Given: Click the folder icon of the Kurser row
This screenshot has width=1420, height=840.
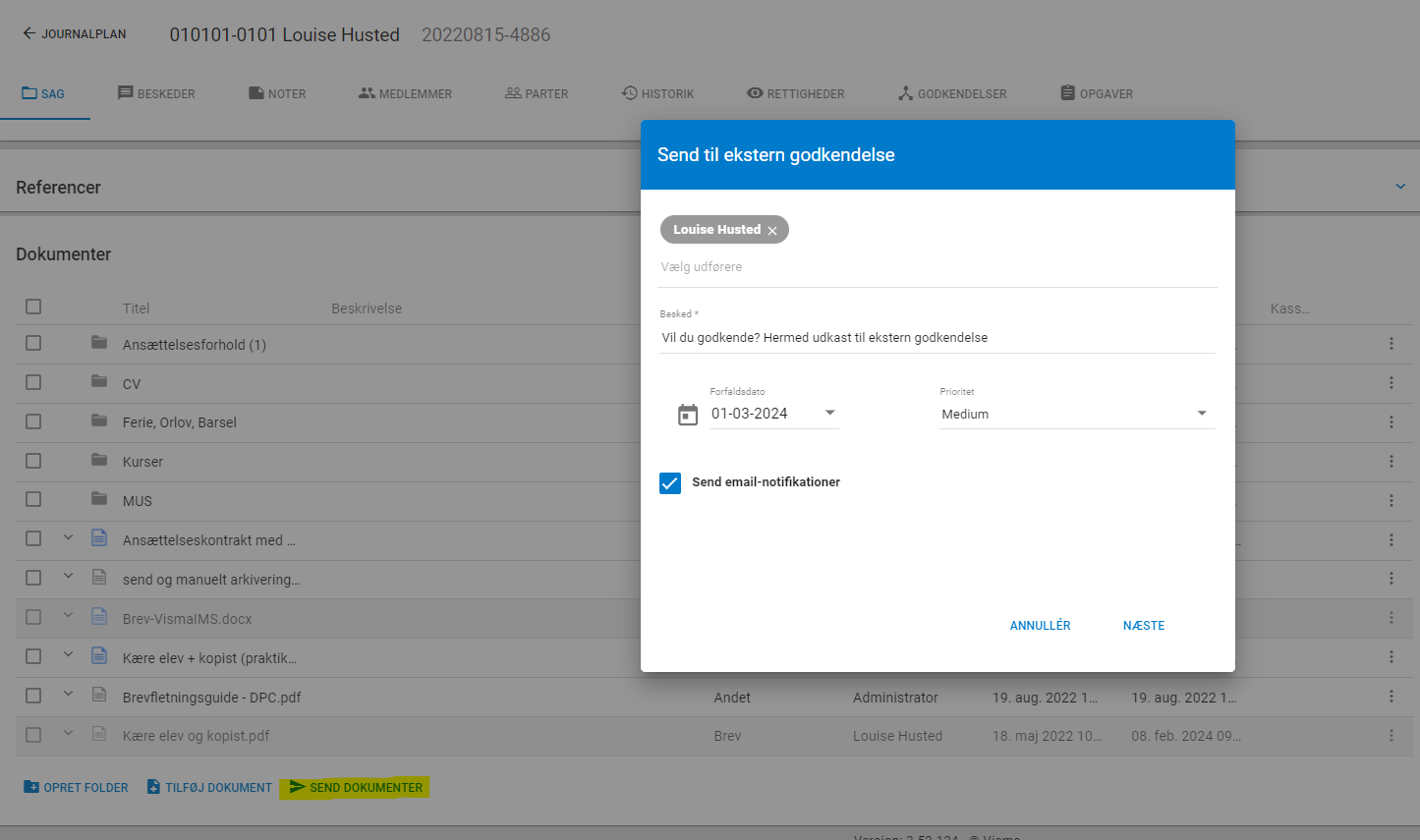Looking at the screenshot, I should tap(99, 460).
